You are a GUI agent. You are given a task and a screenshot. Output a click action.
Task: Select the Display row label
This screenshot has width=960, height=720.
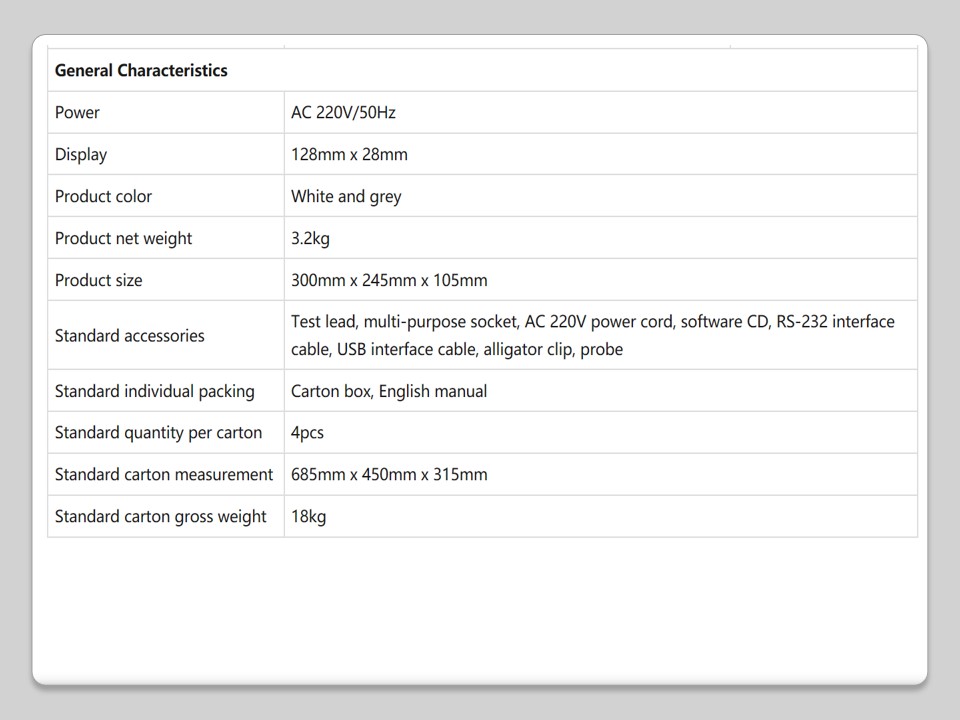81,154
